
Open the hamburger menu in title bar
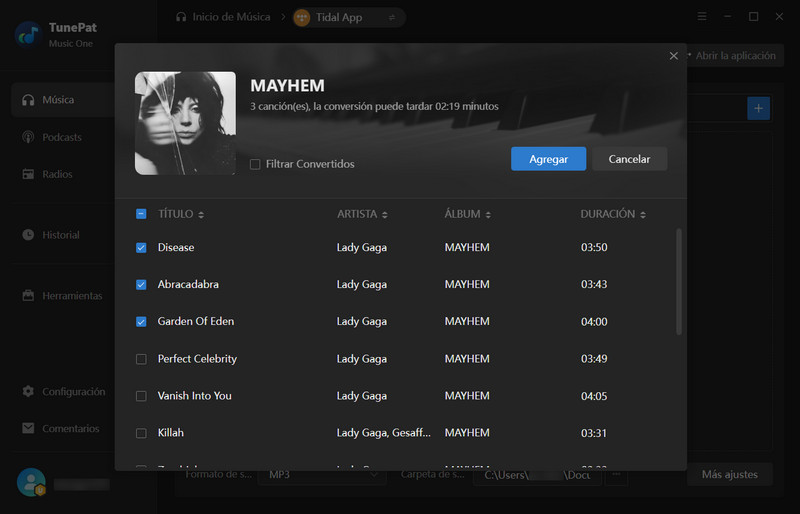click(702, 17)
